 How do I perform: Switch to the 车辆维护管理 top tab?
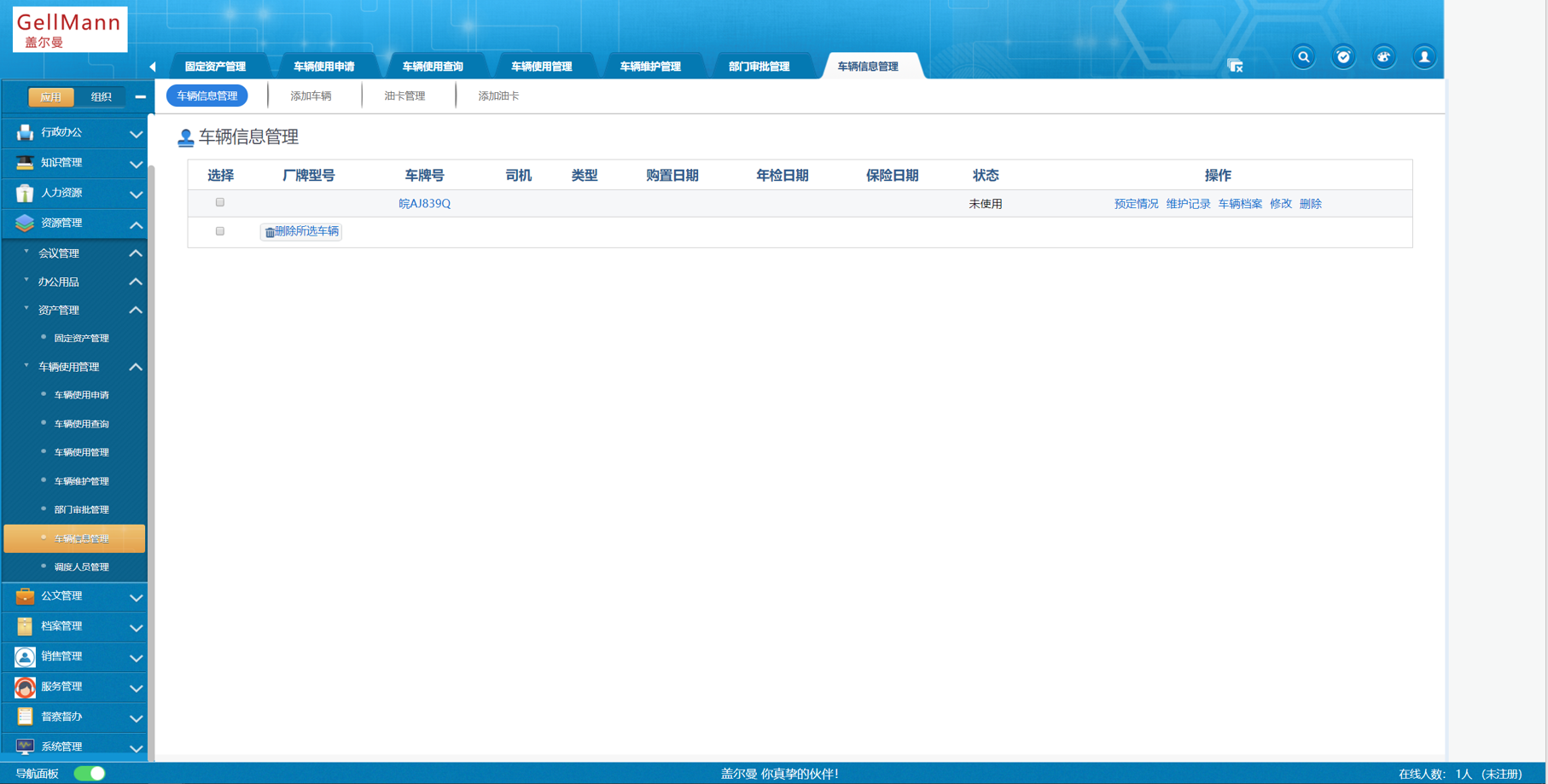pos(649,67)
